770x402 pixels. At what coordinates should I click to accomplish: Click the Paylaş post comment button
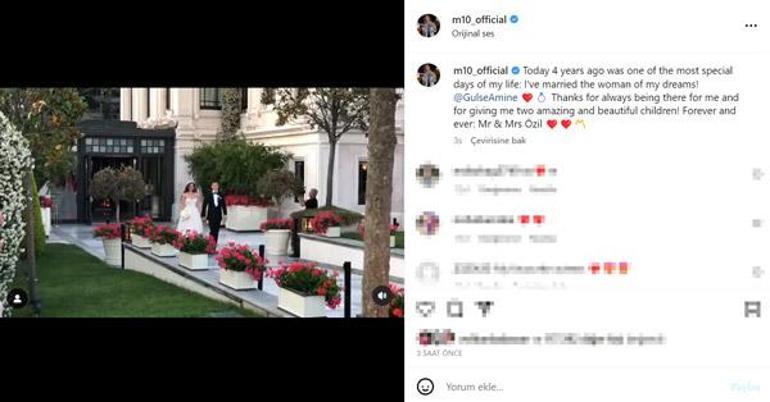point(745,387)
